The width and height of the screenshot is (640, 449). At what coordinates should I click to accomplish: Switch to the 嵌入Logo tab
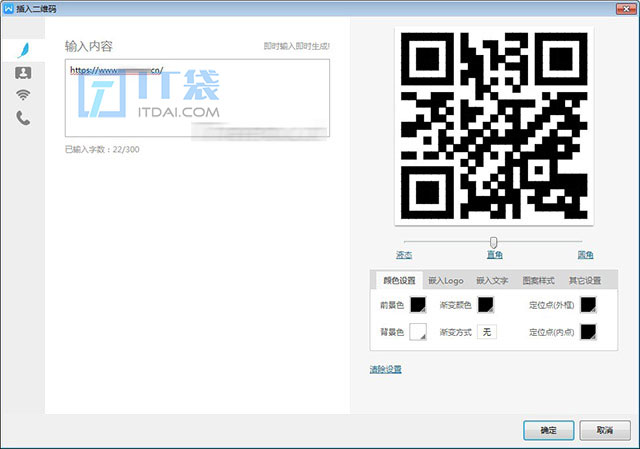pos(446,280)
